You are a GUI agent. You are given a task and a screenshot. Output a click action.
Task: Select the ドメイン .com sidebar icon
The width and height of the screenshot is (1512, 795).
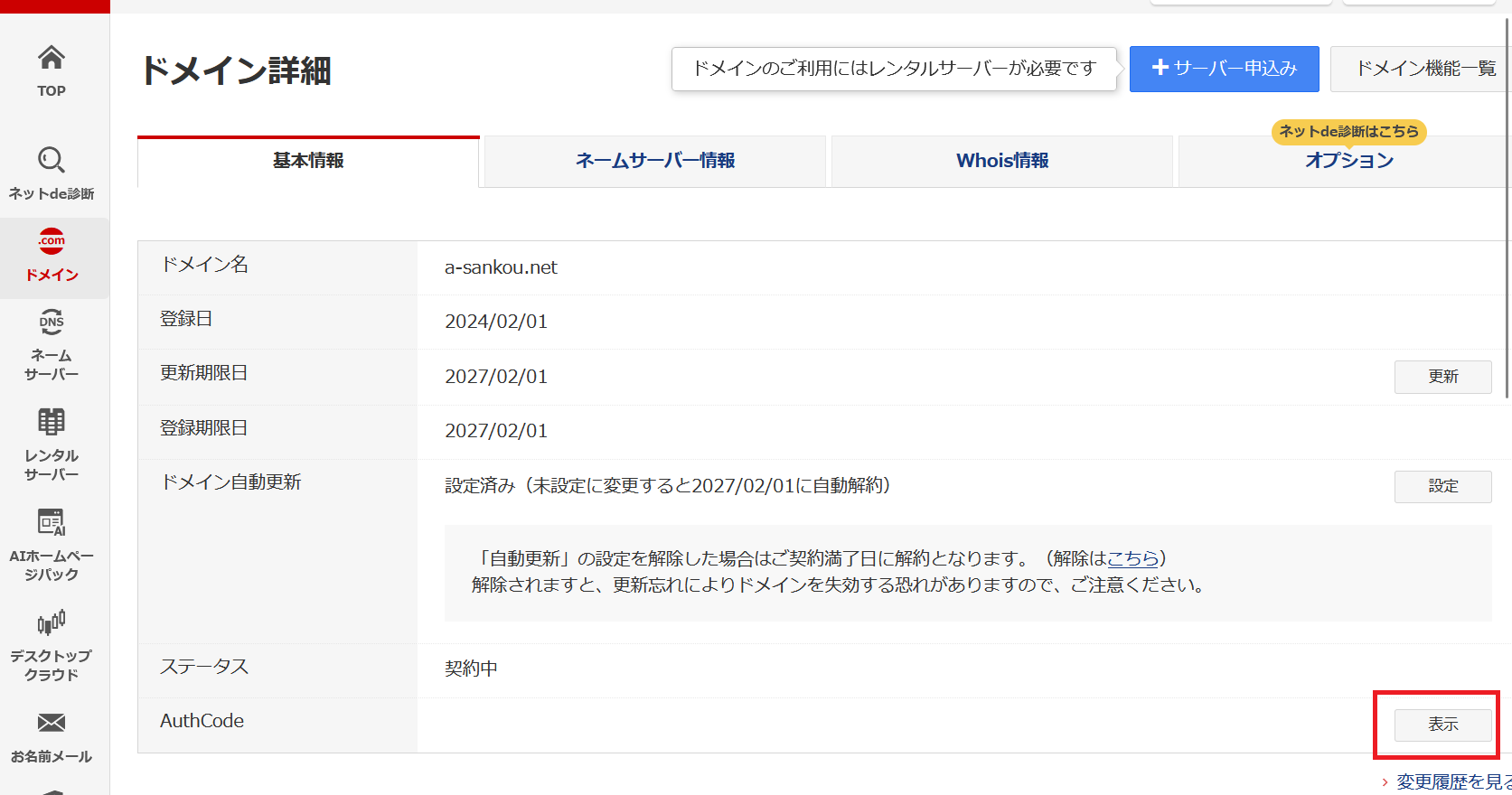point(52,242)
